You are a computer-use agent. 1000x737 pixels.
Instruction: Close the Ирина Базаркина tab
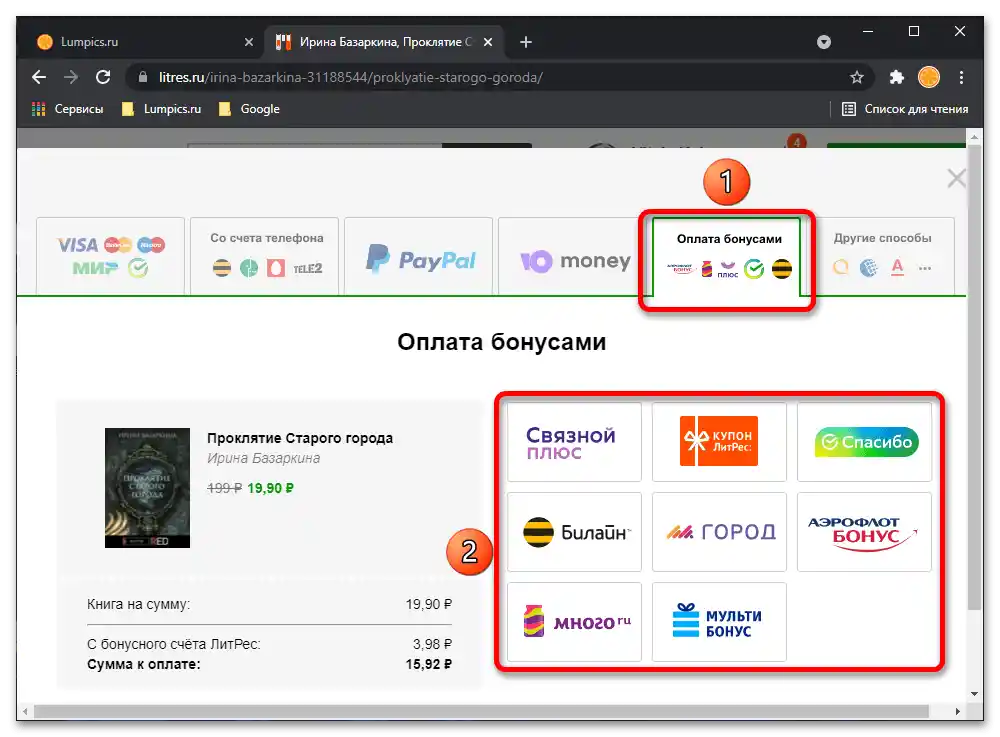coord(488,42)
